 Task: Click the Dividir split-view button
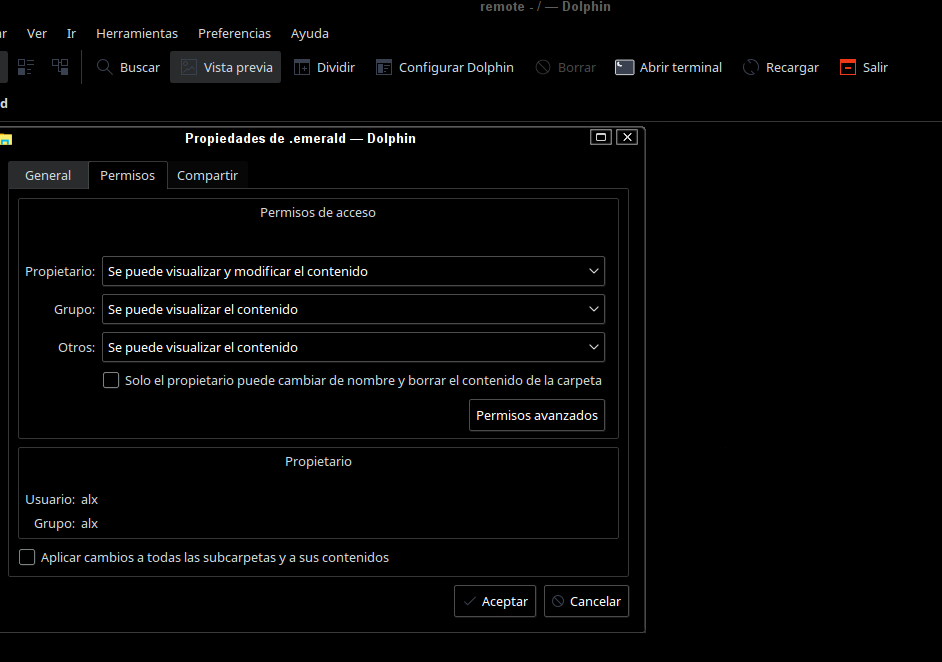[324, 67]
